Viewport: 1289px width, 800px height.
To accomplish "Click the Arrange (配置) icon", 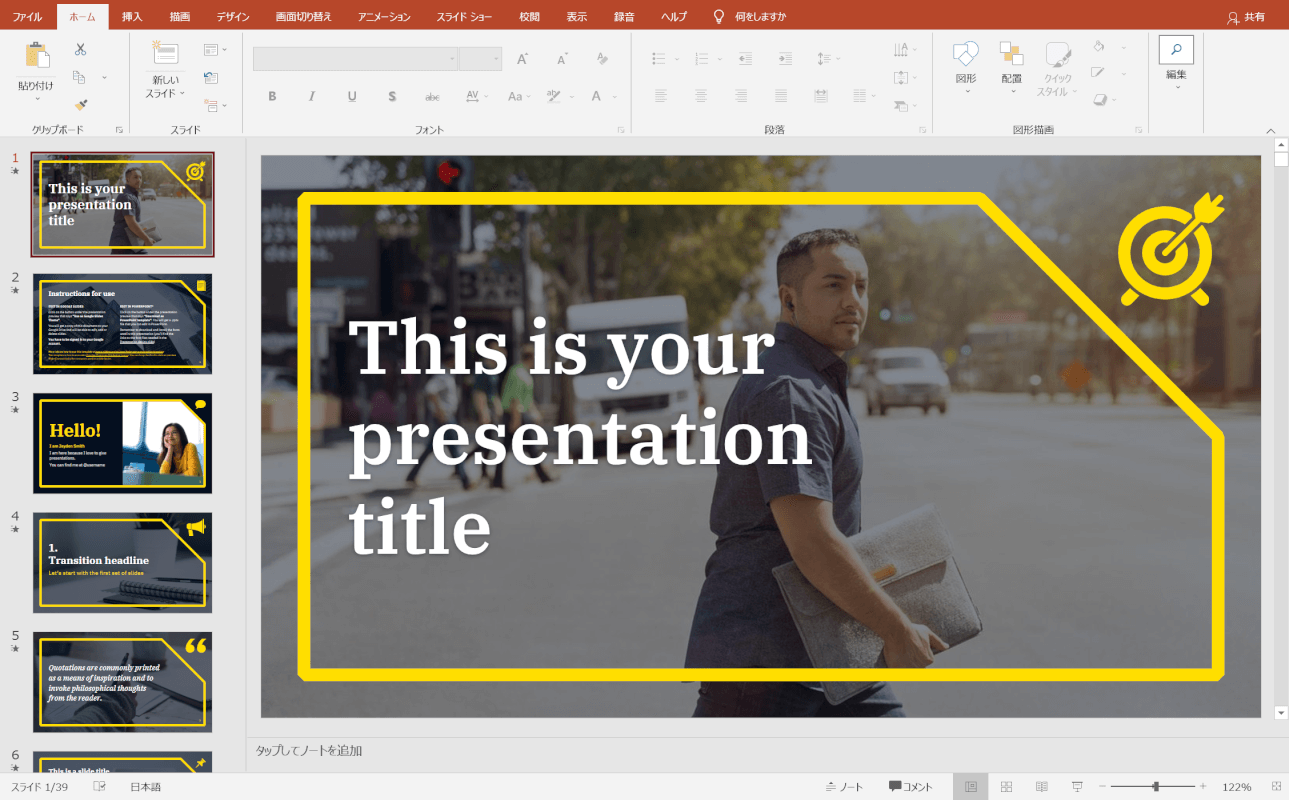I will 1011,55.
